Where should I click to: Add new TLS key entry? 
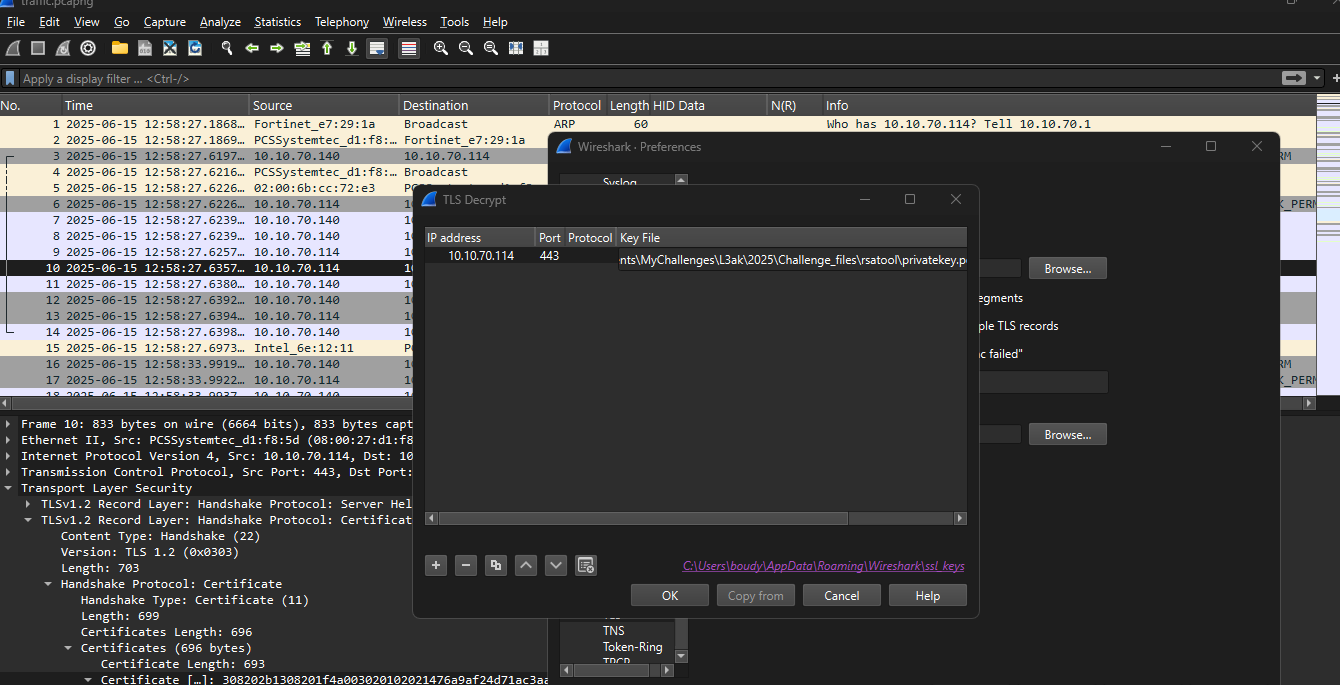click(x=436, y=565)
